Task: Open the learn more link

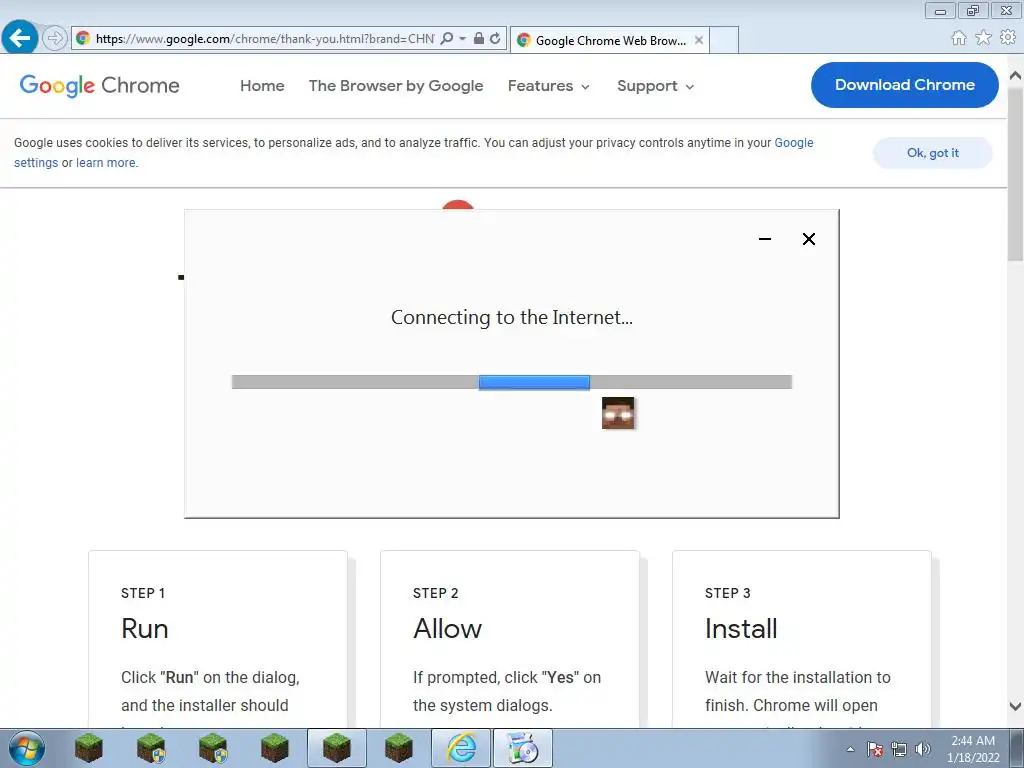Action: (106, 163)
